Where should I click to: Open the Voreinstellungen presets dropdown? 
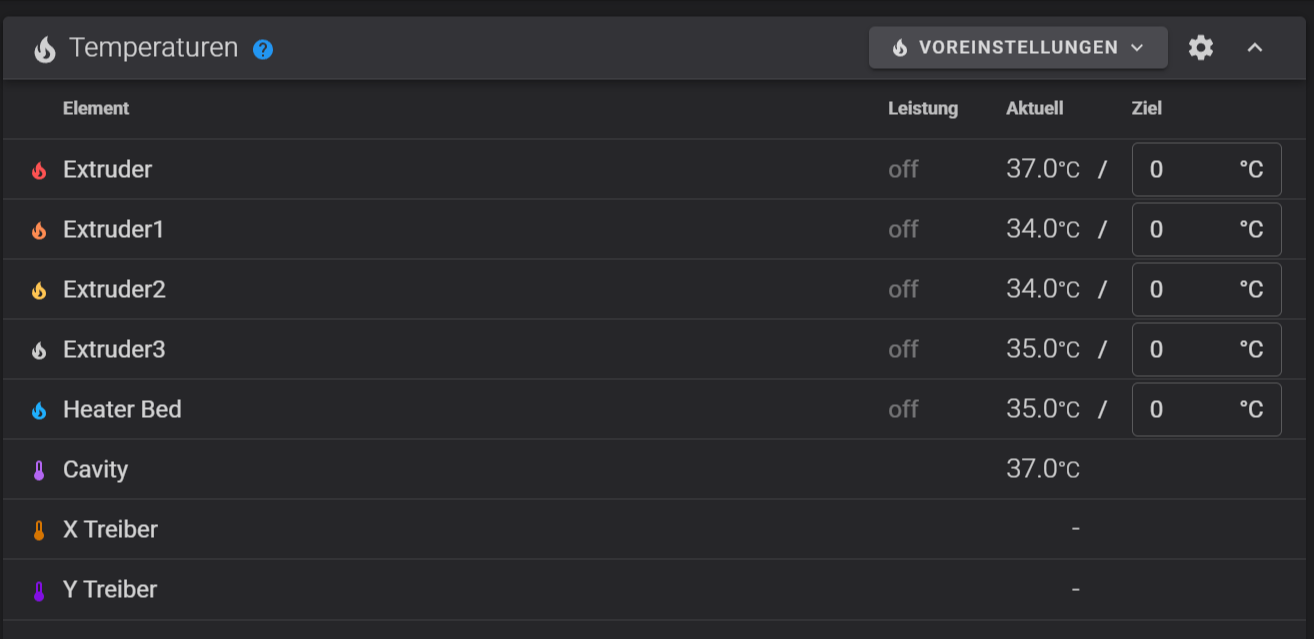1017,47
